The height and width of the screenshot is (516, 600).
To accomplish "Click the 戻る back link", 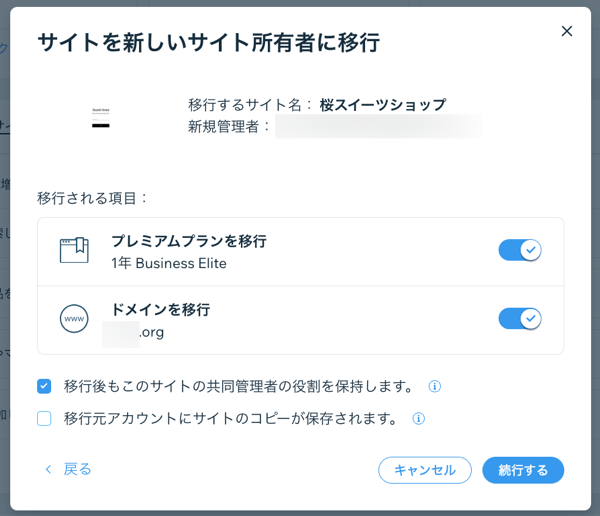I will [68, 469].
